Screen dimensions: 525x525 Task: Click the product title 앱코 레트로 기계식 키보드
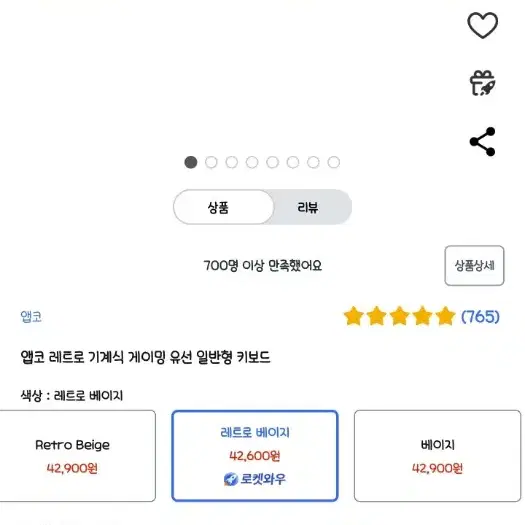(x=145, y=357)
